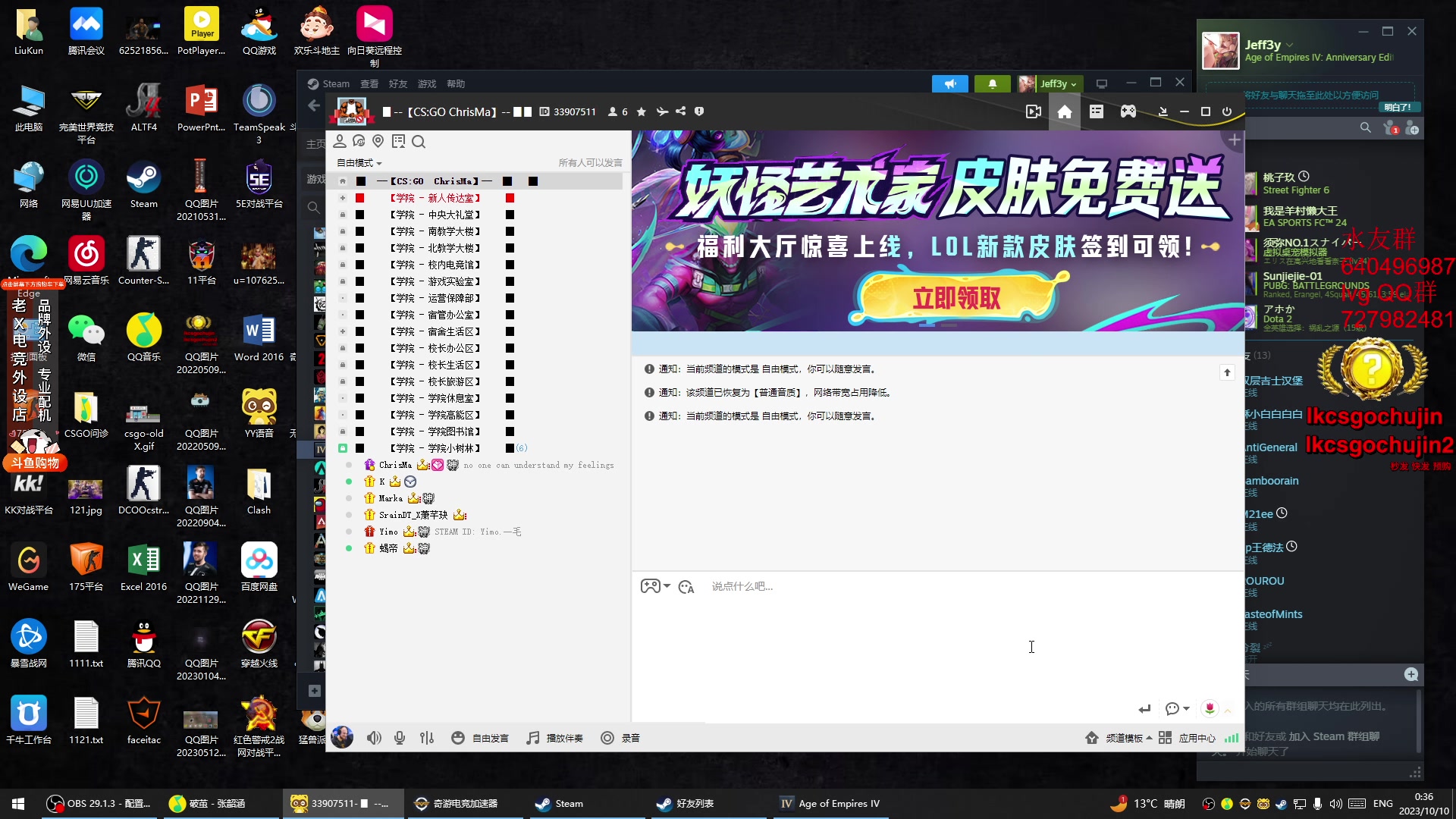Open Steam menu in Steam window
1456x819 pixels.
click(328, 83)
